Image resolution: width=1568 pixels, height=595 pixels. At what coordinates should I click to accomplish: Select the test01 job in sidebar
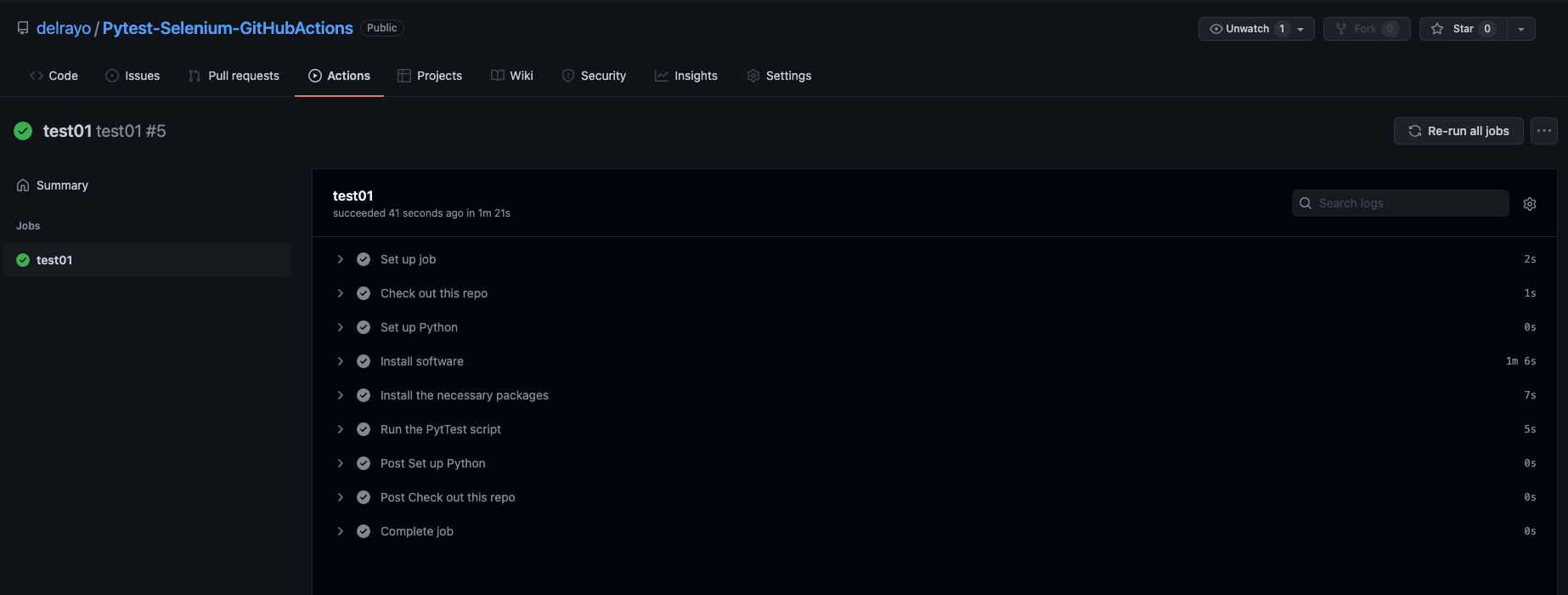[x=146, y=260]
